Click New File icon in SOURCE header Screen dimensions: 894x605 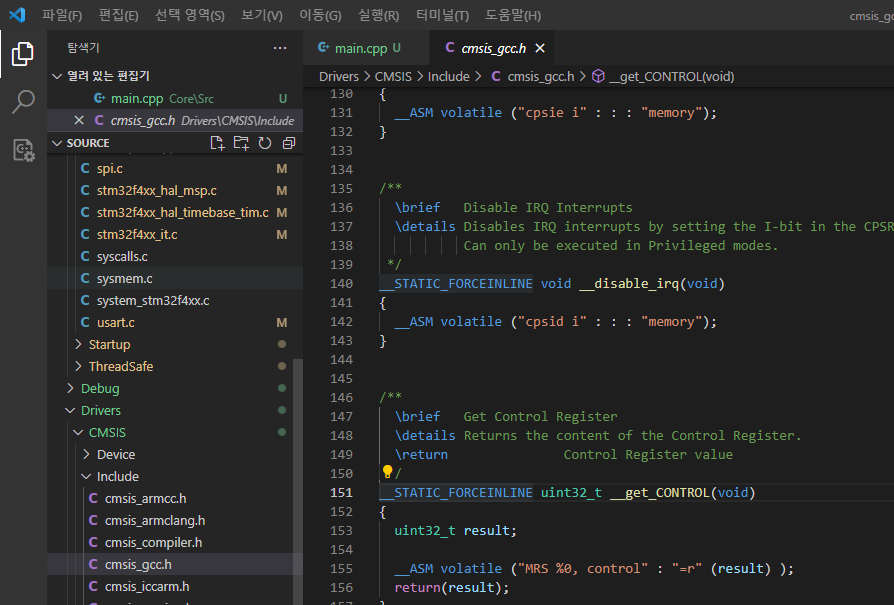(217, 143)
